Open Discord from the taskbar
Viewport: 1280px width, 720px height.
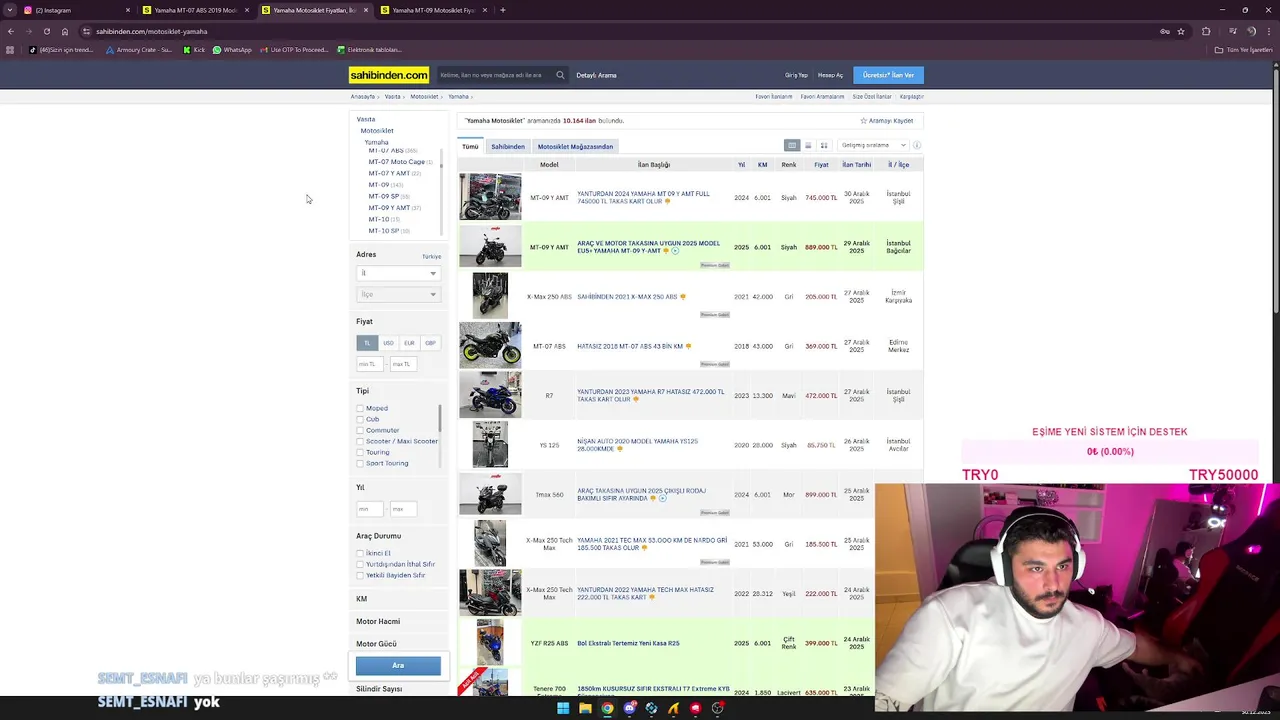[629, 708]
